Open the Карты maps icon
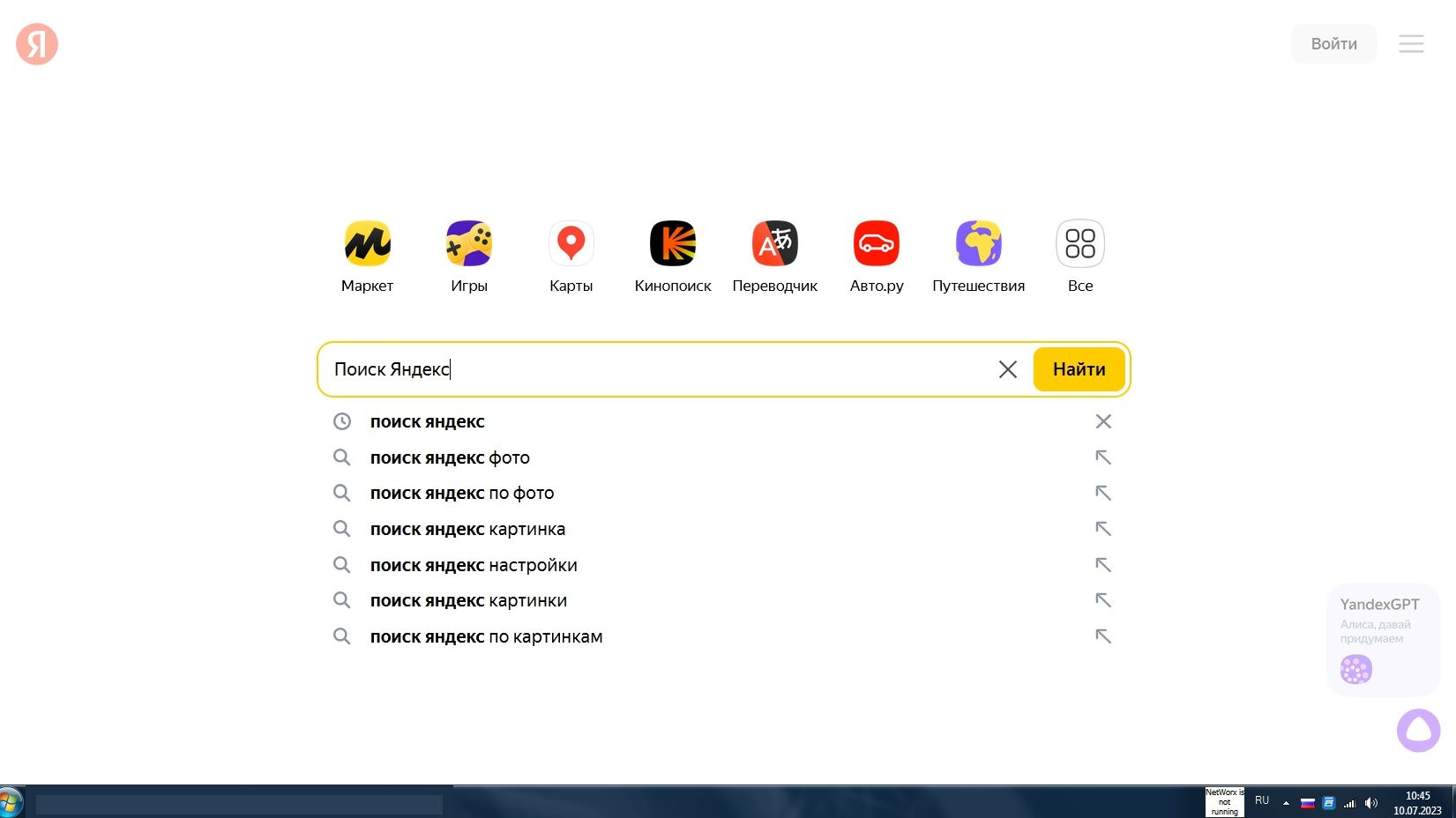The width and height of the screenshot is (1456, 818). pyautogui.click(x=571, y=243)
